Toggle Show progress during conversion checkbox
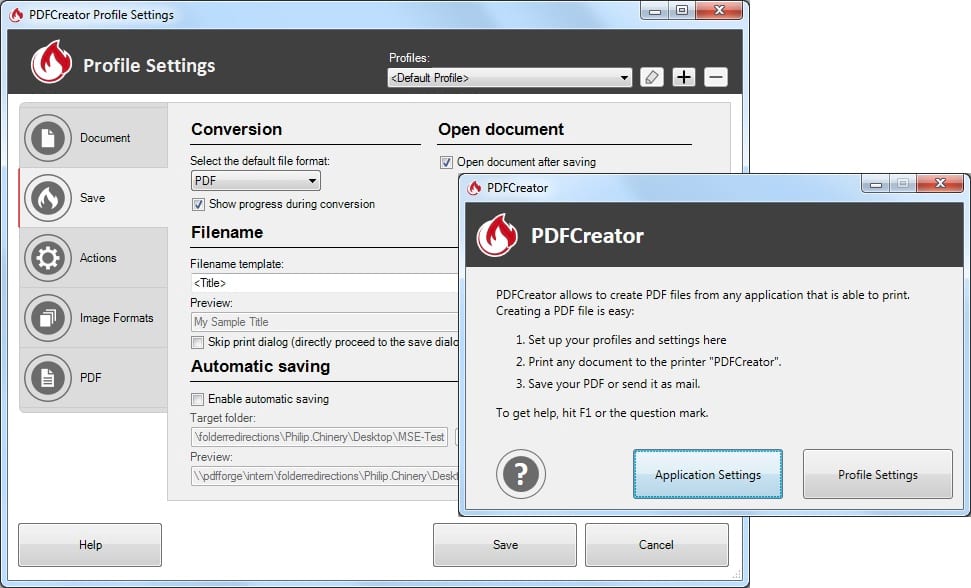 pyautogui.click(x=198, y=204)
